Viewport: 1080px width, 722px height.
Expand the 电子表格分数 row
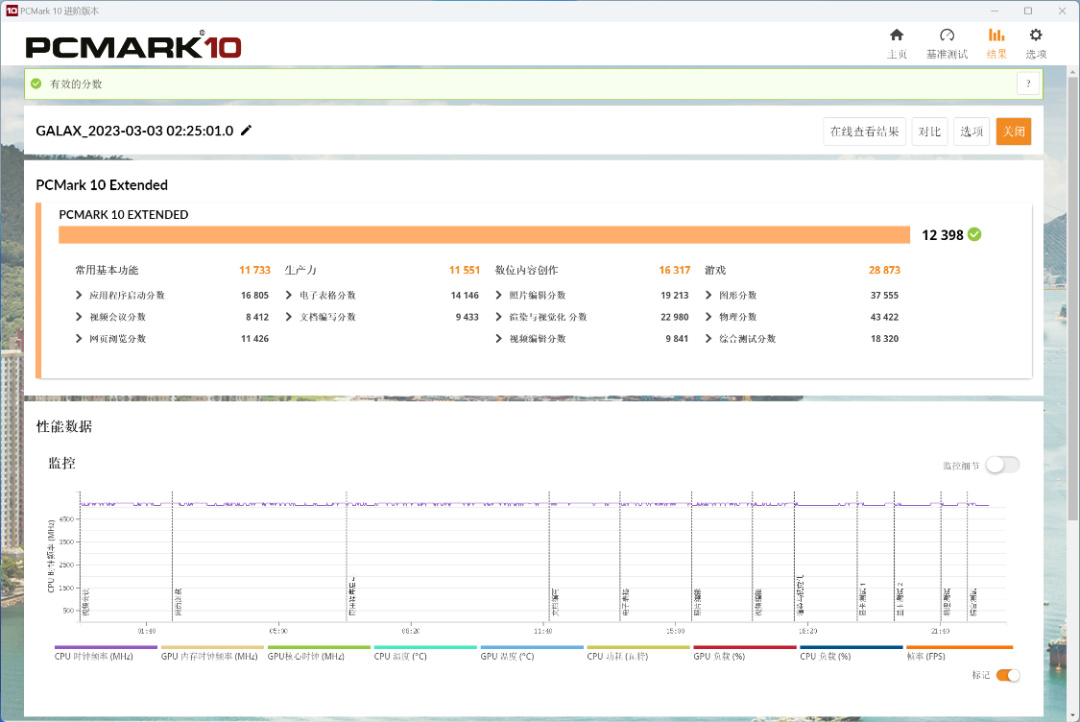pyautogui.click(x=289, y=295)
